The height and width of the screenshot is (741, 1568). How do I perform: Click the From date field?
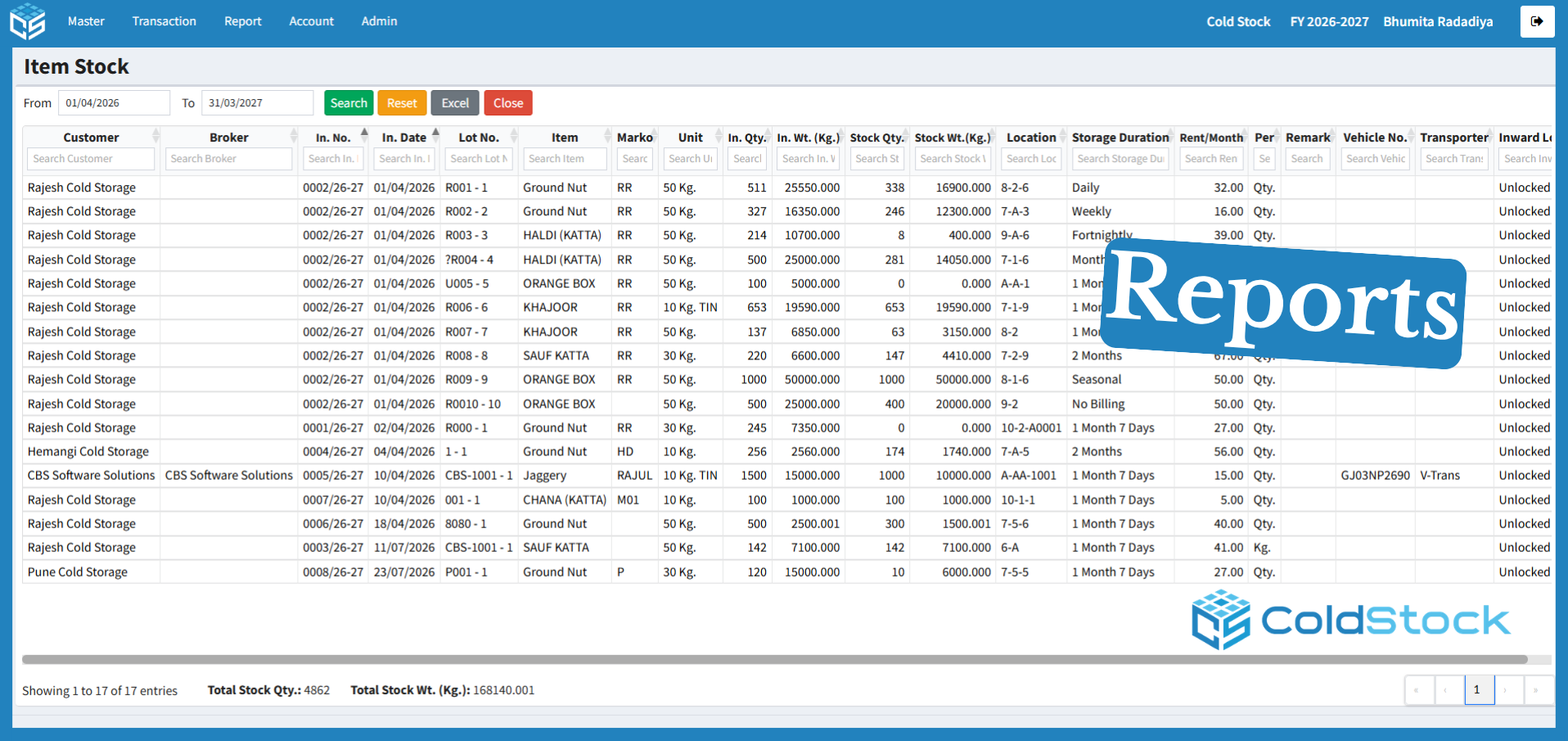click(114, 103)
